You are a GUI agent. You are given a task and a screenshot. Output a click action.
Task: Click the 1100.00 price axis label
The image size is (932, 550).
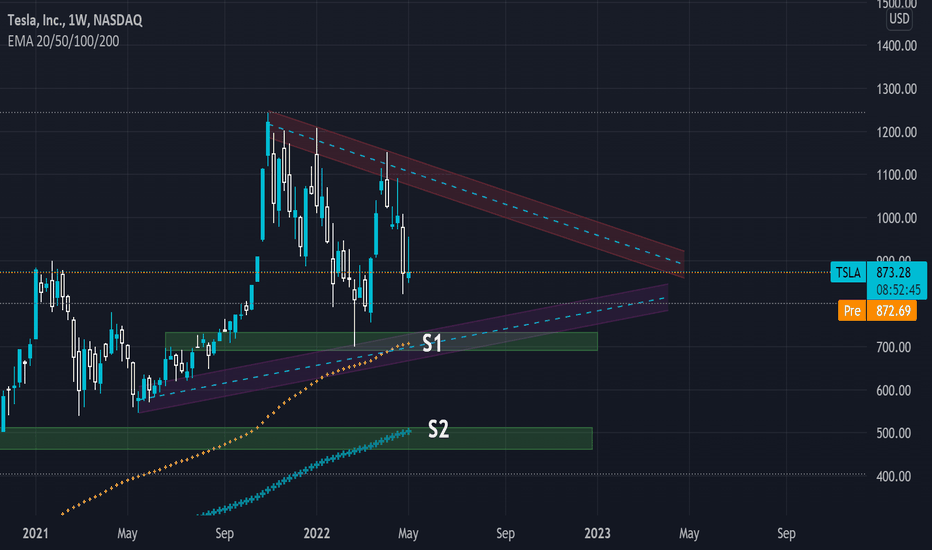[896, 175]
